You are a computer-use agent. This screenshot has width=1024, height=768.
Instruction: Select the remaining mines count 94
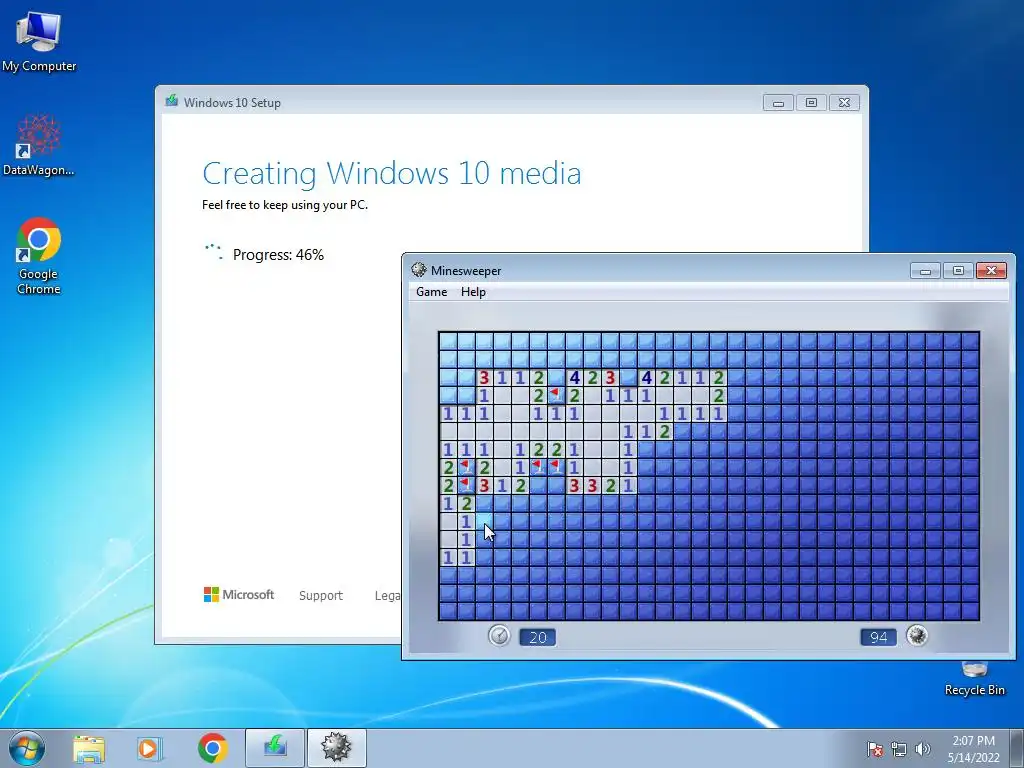(879, 637)
